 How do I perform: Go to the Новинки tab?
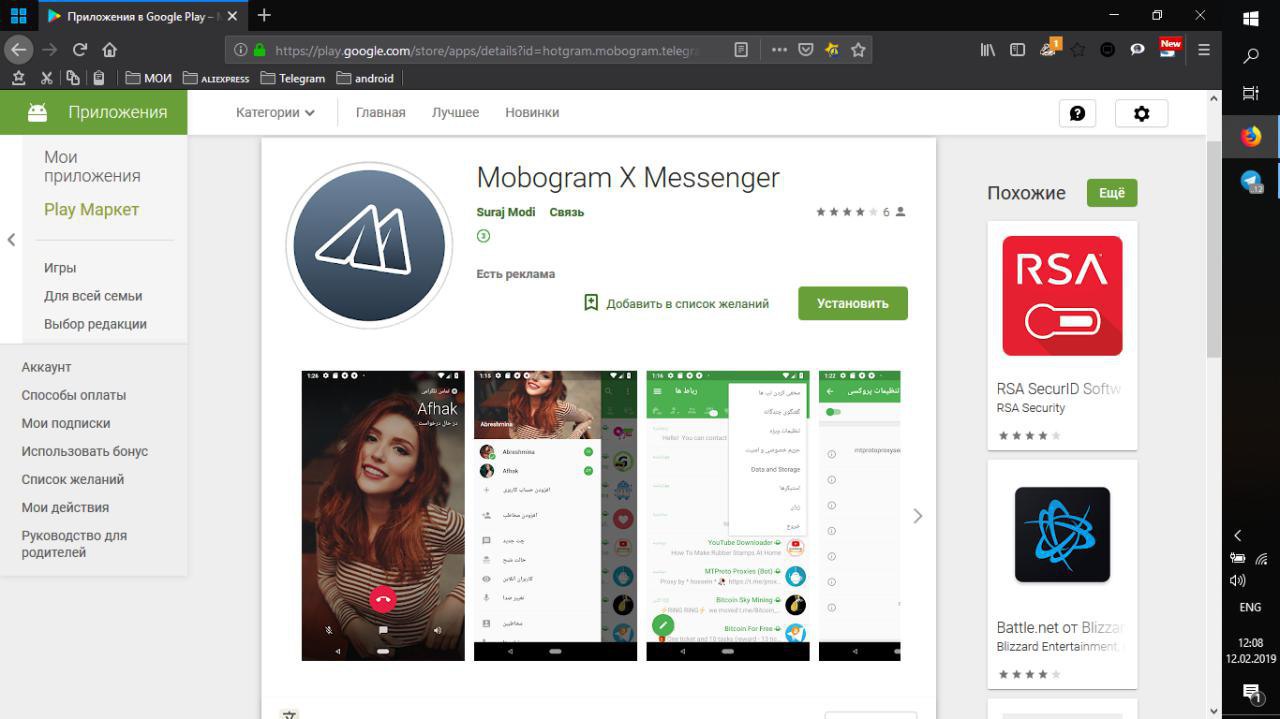(532, 113)
